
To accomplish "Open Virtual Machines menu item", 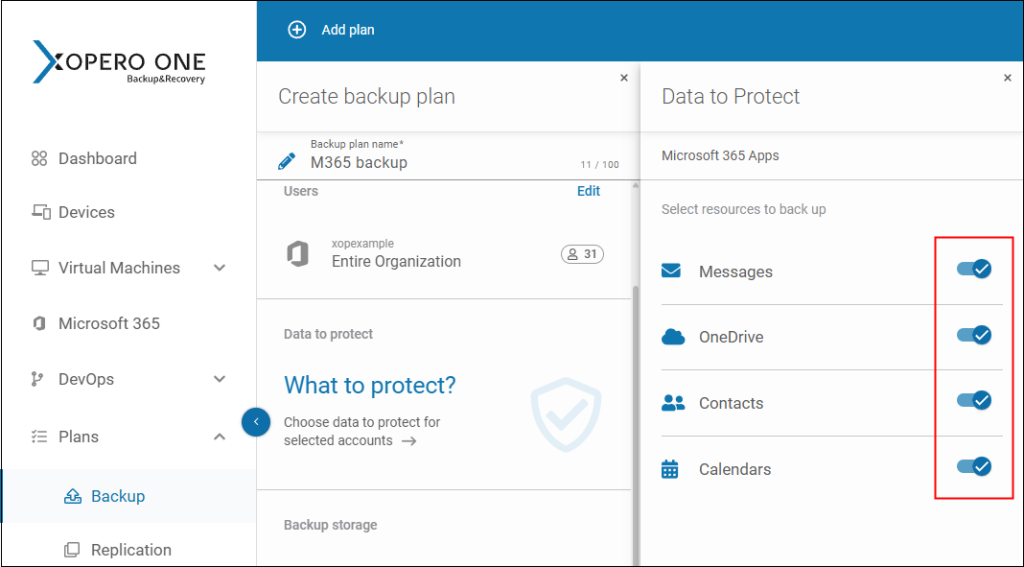I will click(119, 268).
